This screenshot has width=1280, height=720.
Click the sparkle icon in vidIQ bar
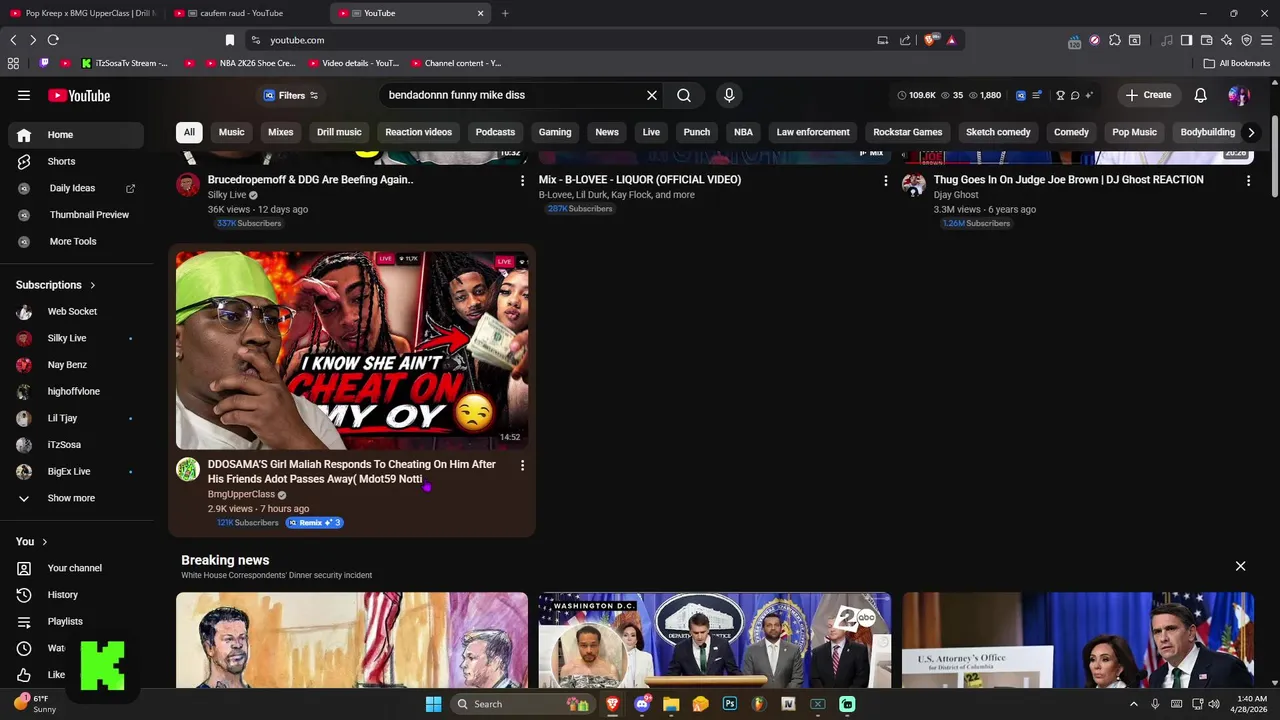[x=1089, y=95]
